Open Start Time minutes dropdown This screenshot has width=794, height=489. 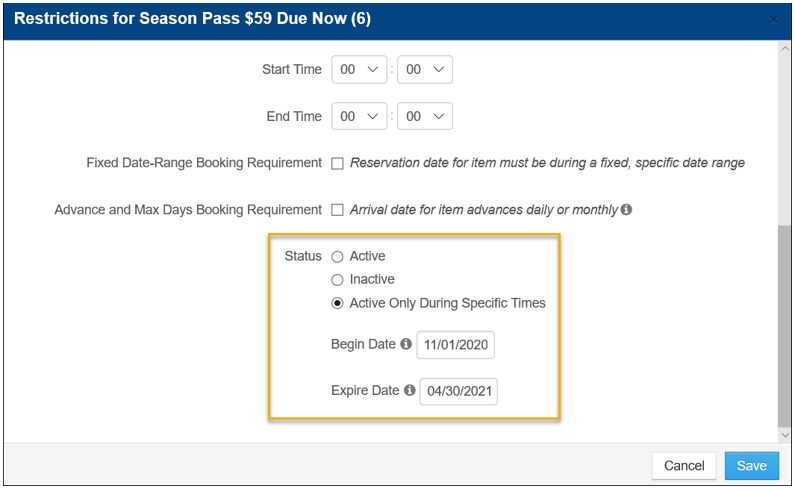425,69
